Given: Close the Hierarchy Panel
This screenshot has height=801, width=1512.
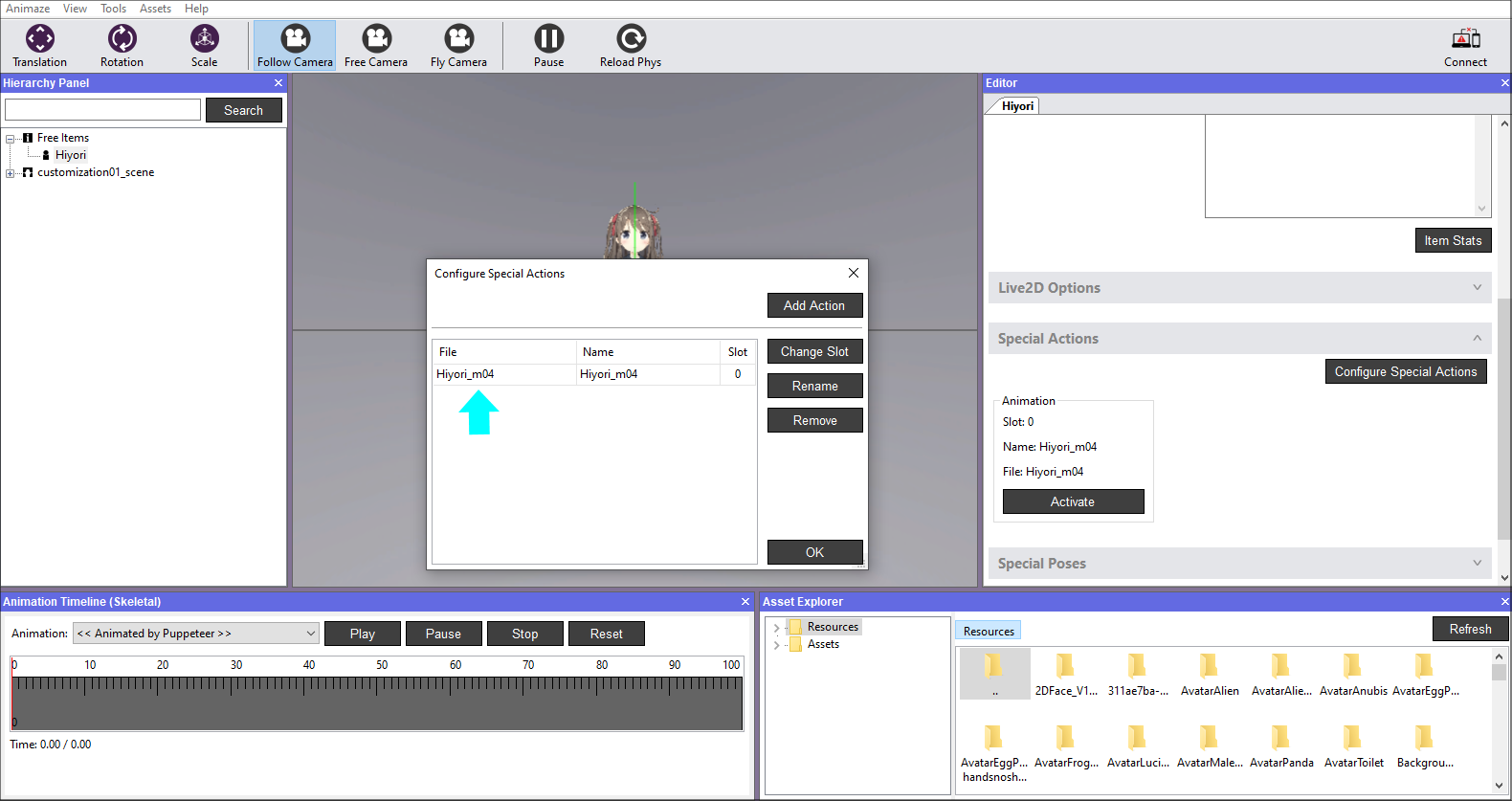Looking at the screenshot, I should point(278,83).
